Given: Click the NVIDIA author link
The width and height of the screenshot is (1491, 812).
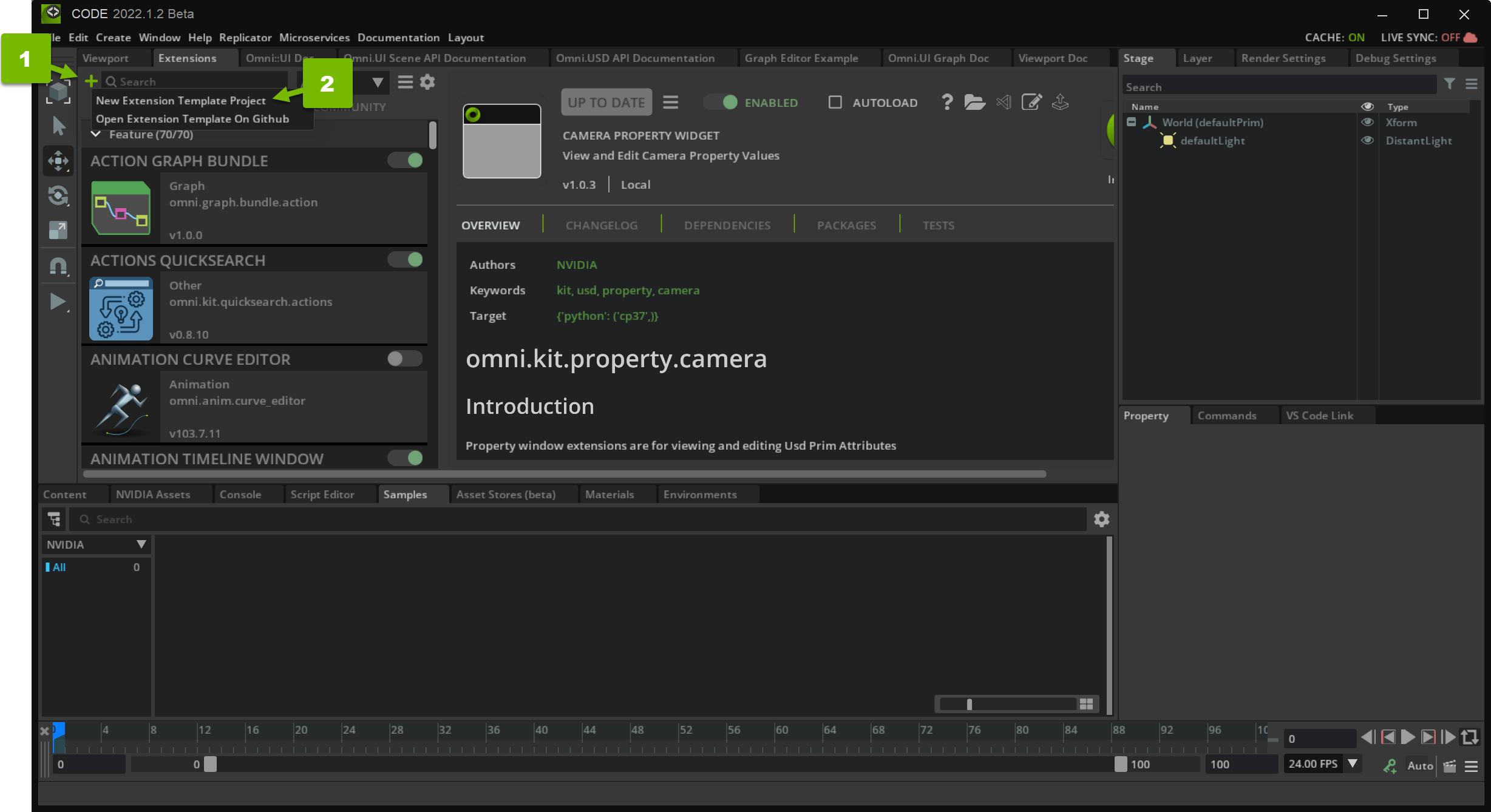Looking at the screenshot, I should tap(577, 265).
